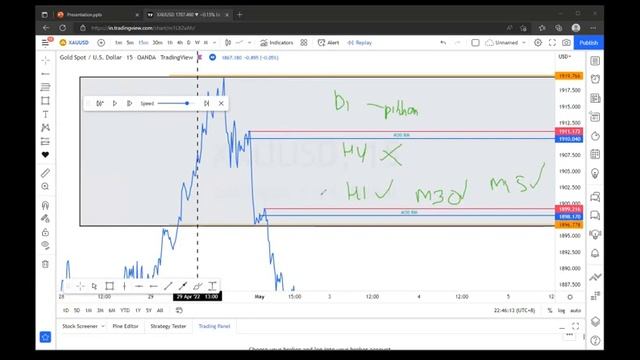The width and height of the screenshot is (640, 360).
Task: Open the USD currency dropdown
Action: point(565,57)
